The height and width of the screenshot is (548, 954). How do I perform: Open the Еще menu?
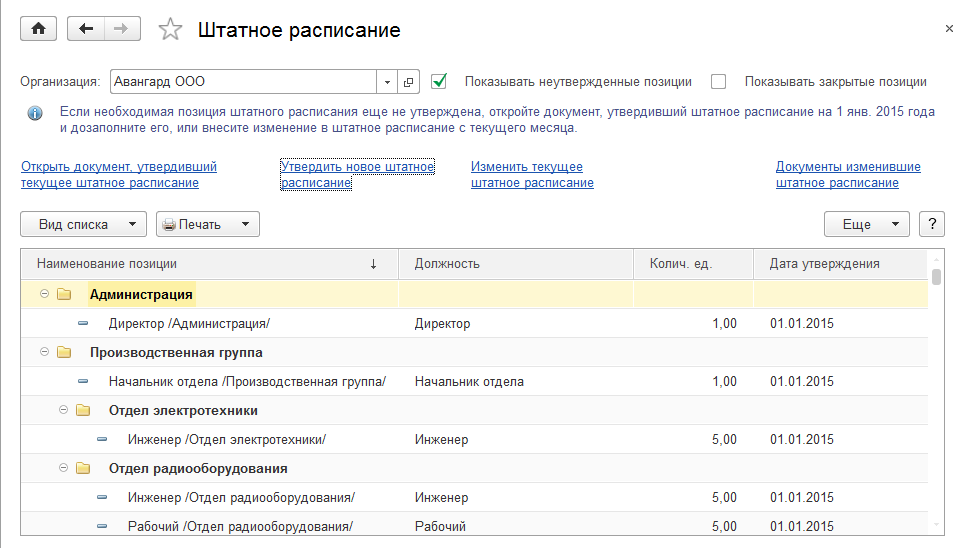click(866, 224)
